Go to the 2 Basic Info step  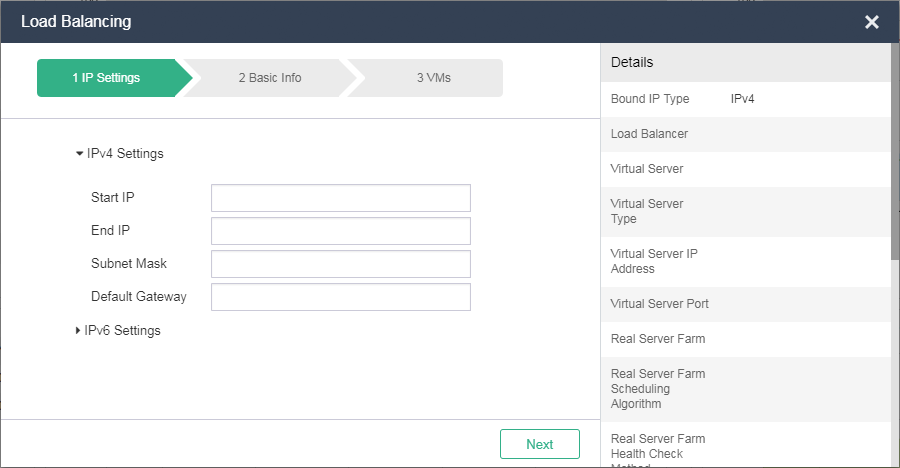(269, 78)
